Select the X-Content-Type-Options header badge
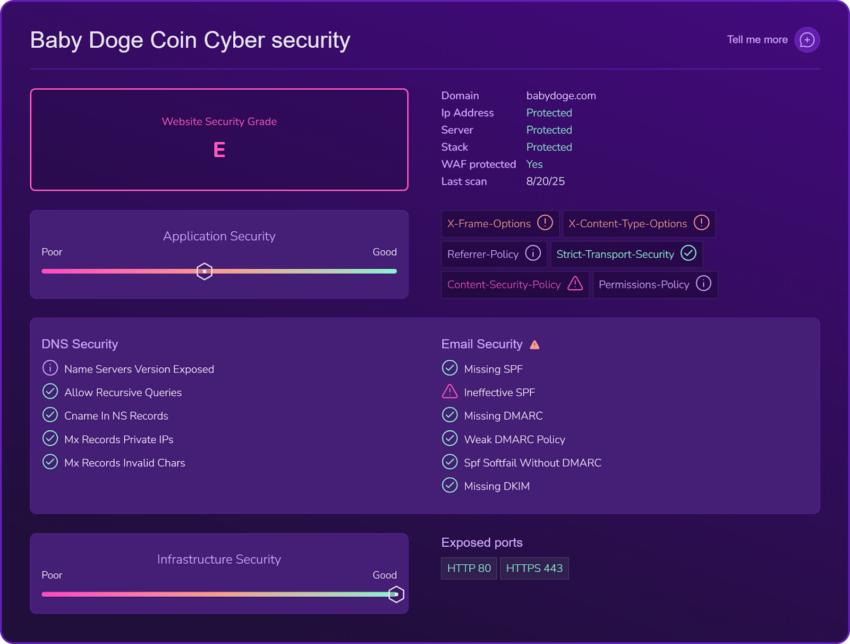 [639, 223]
